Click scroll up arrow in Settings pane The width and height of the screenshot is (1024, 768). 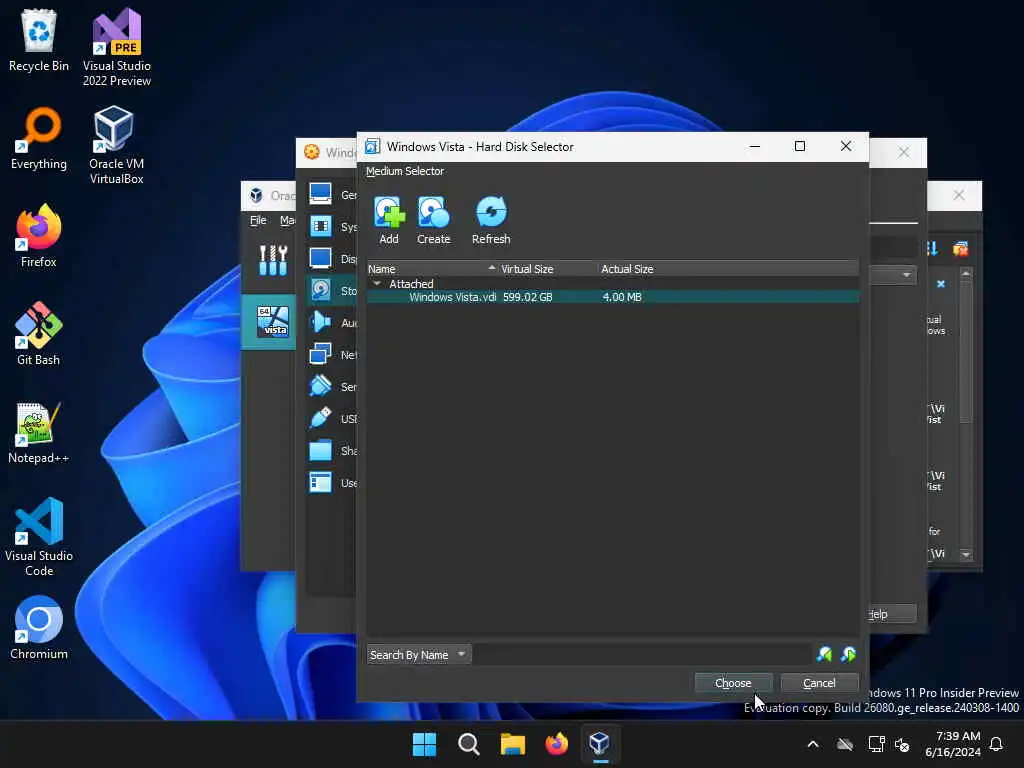(966, 274)
